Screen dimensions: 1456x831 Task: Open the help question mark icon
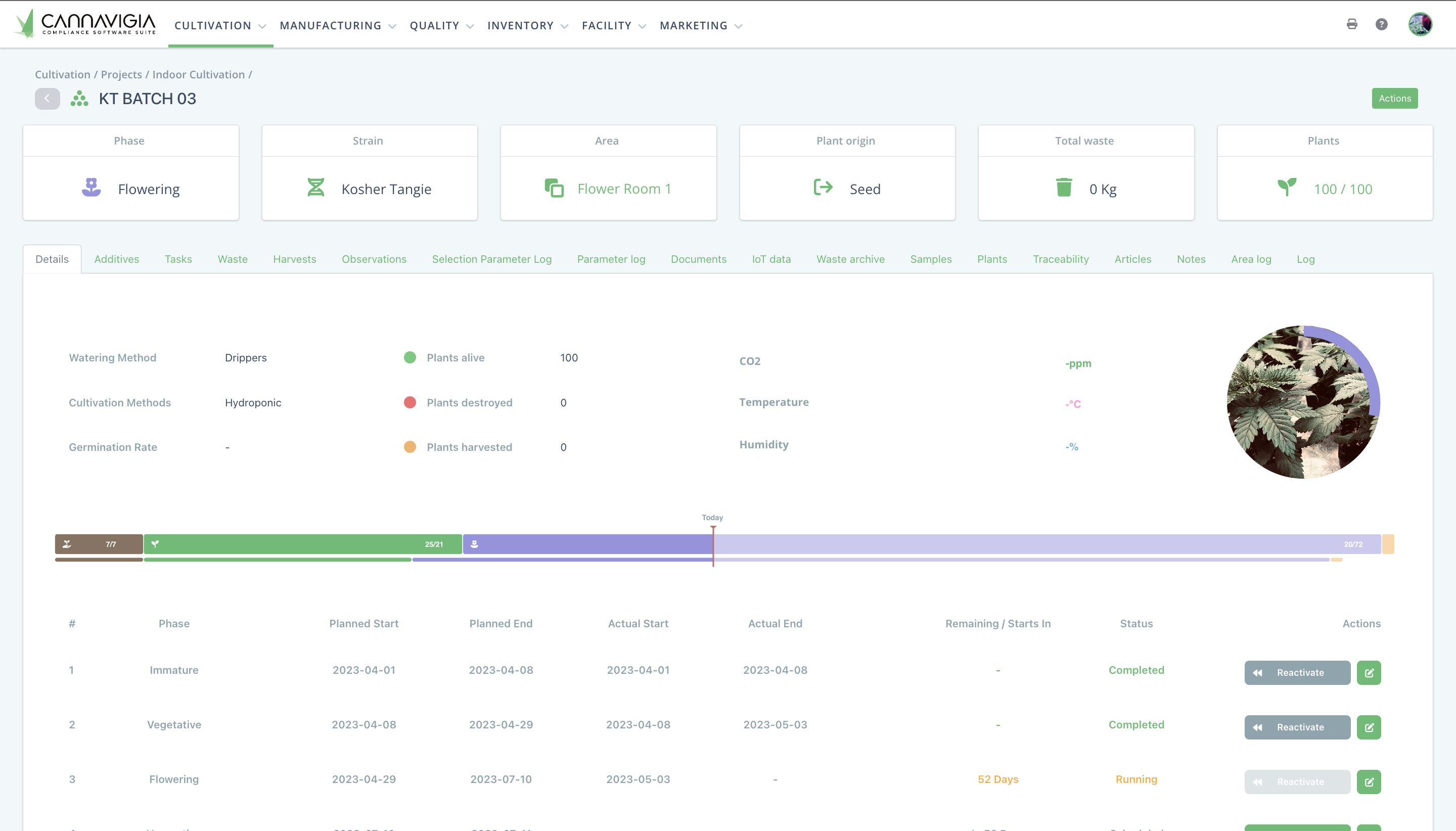(1381, 24)
